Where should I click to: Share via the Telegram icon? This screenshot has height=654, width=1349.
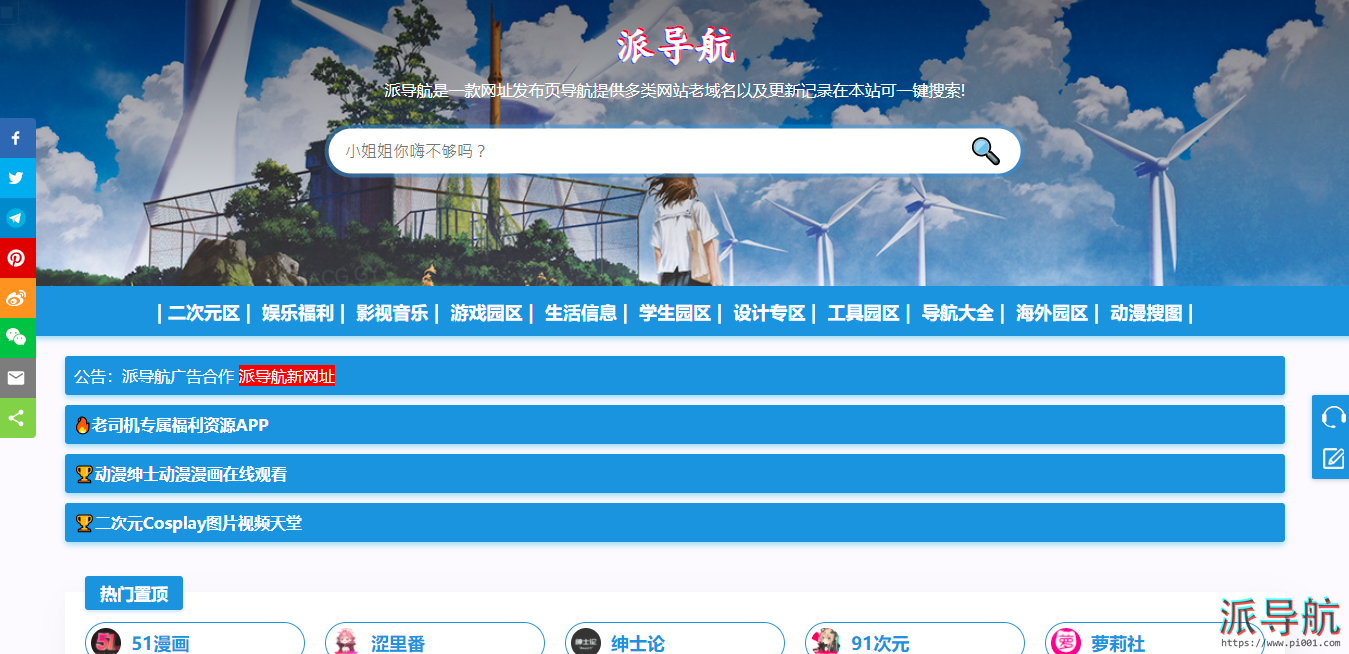(x=17, y=218)
